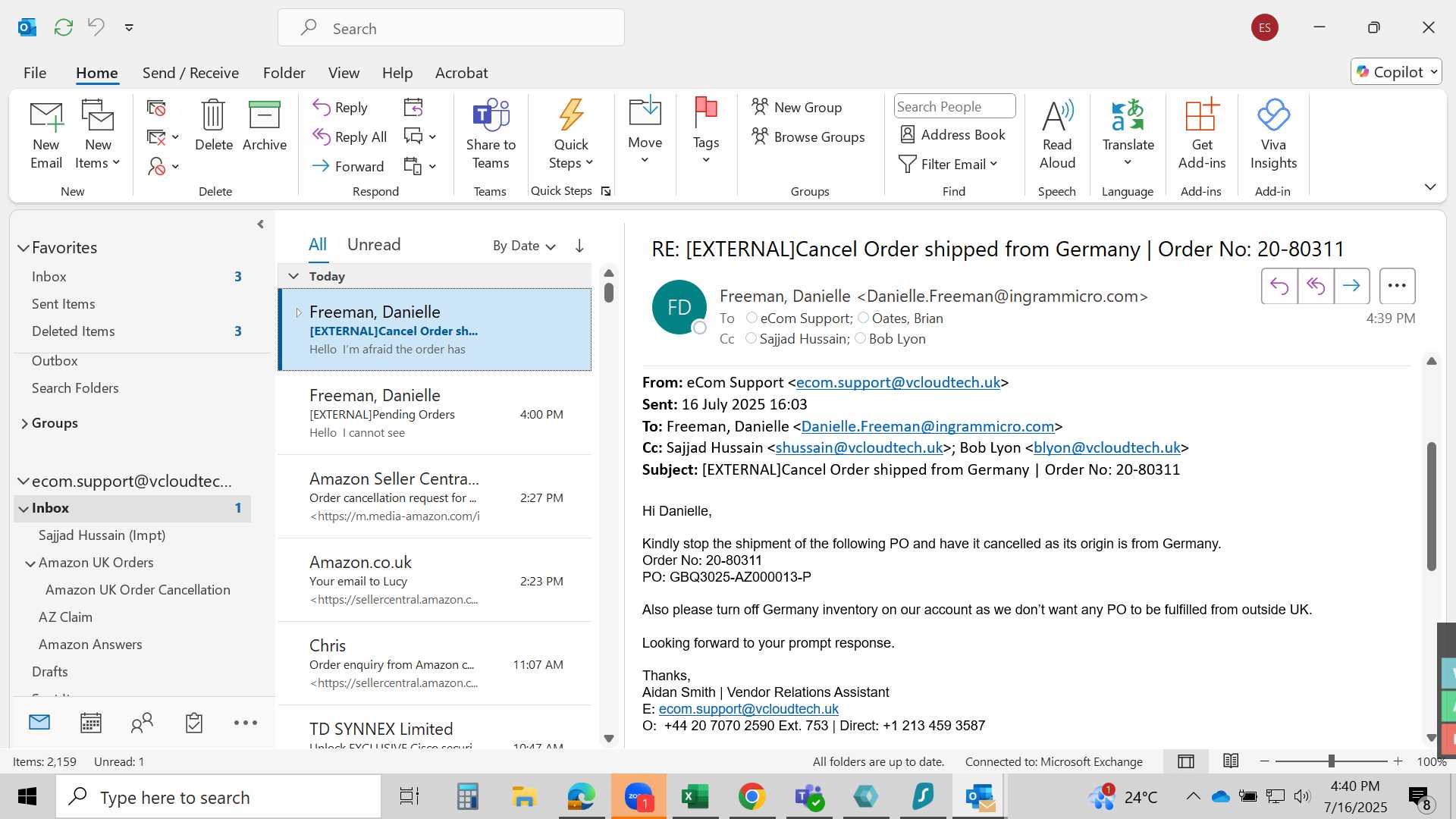
Task: Open the Tags flag menu
Action: (x=706, y=132)
